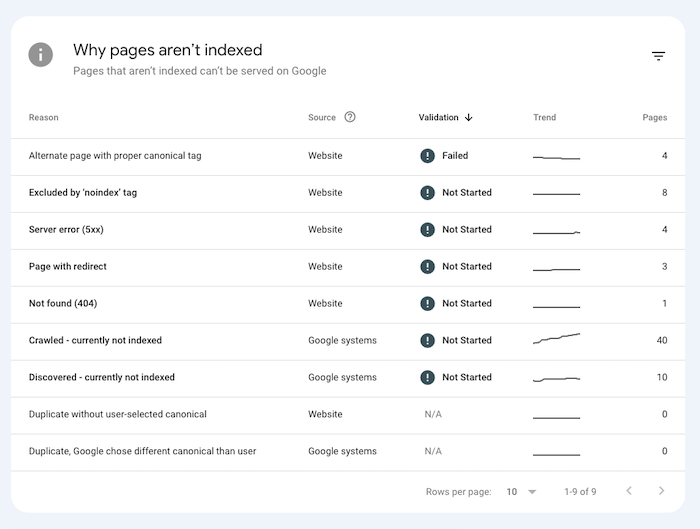Click the Pages column header
Screen dimensions: 700x529
(x=654, y=118)
